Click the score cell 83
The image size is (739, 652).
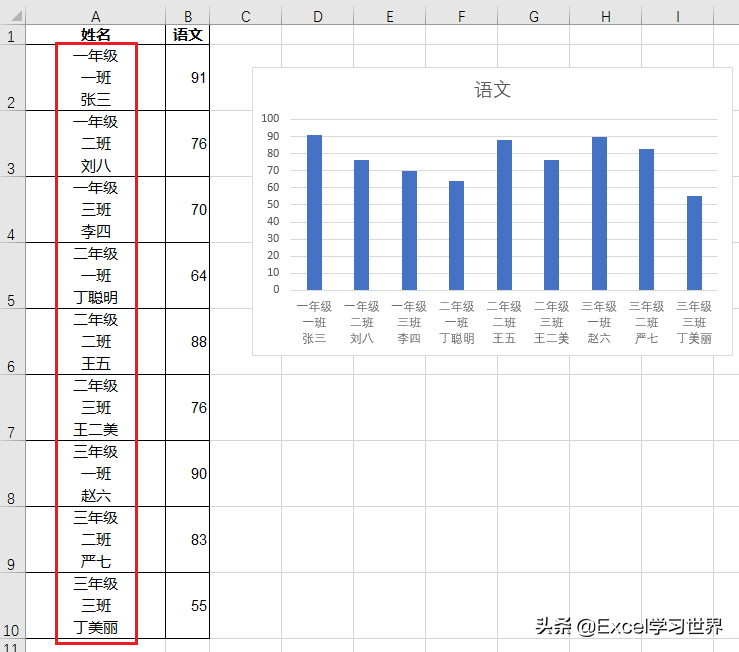click(x=188, y=540)
